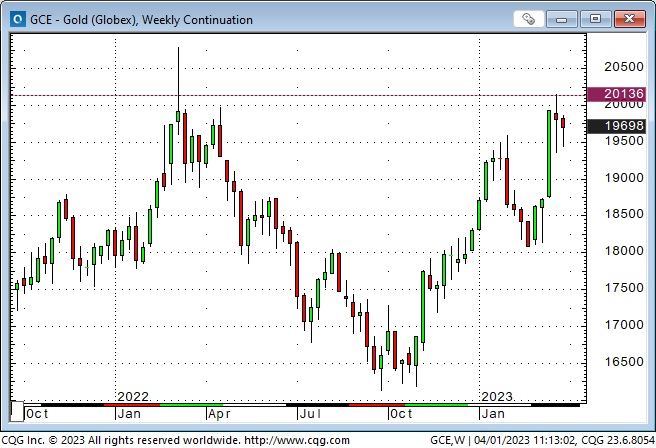Close the GCE Gold chart window
This screenshot has height=448, width=656.
pos(629,19)
